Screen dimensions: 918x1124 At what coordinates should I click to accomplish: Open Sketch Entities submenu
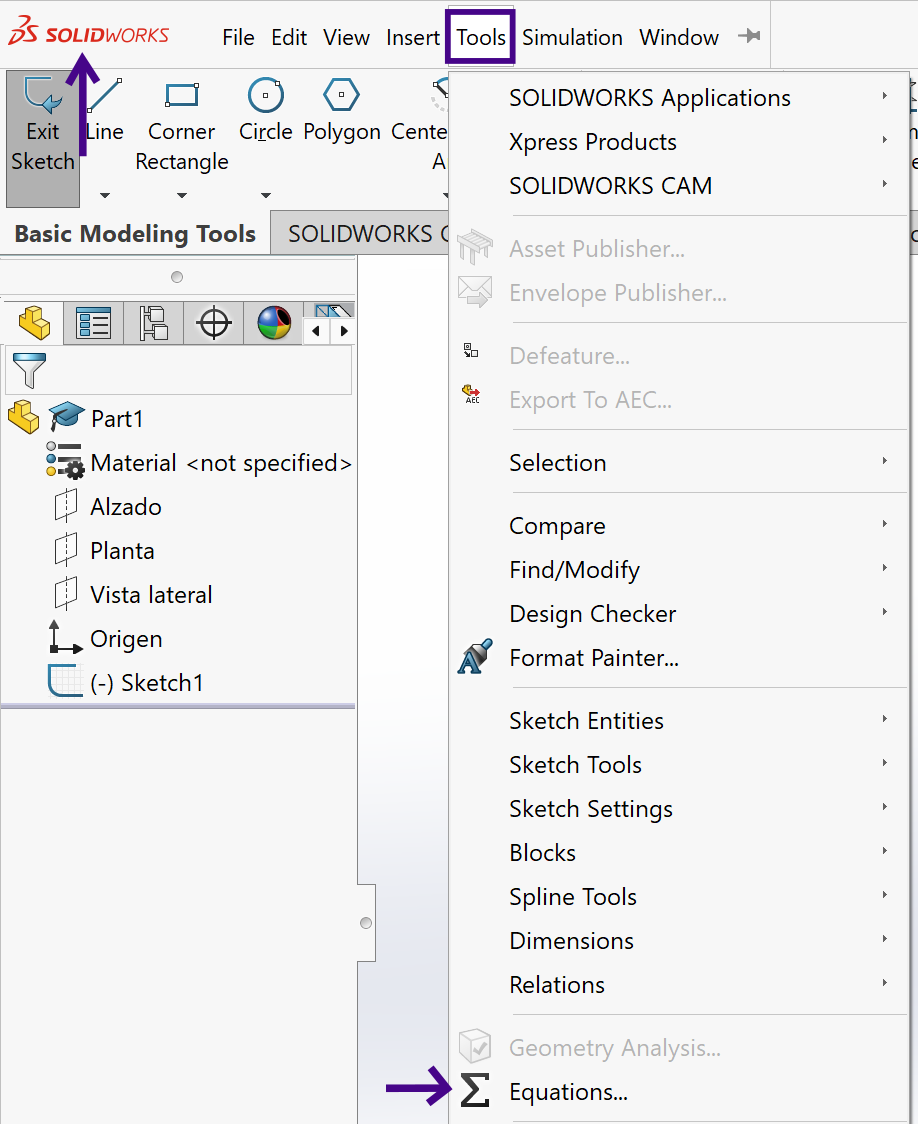coord(679,721)
